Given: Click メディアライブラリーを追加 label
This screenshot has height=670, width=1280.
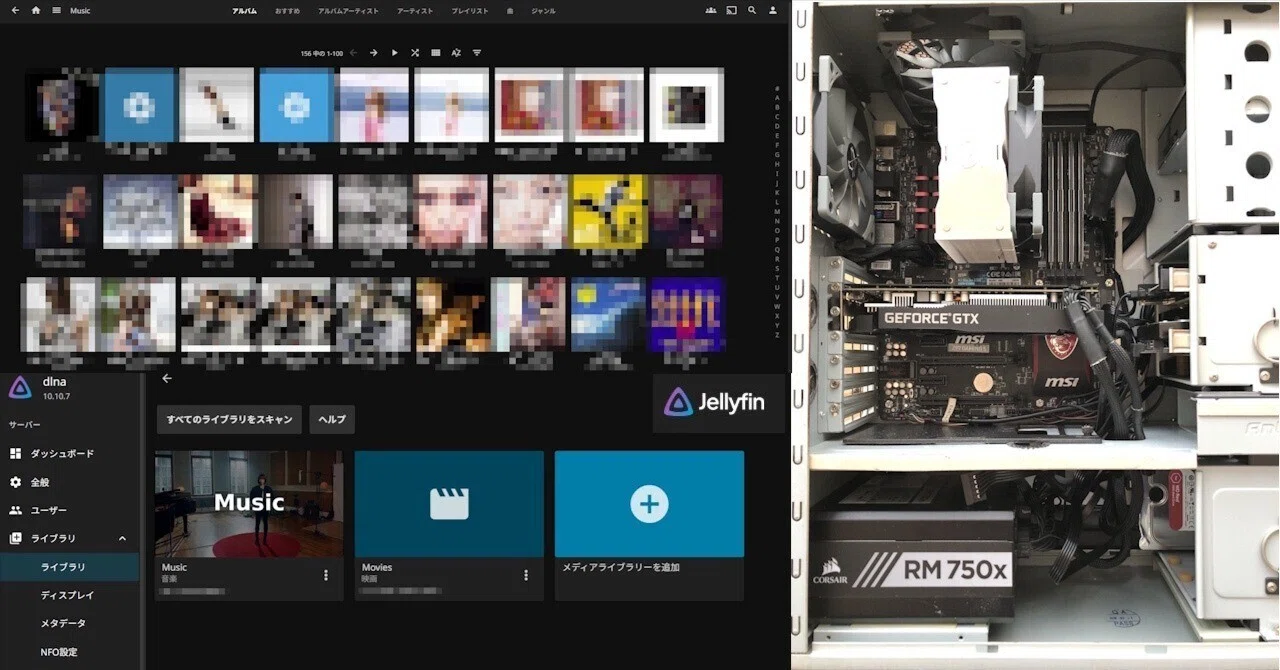Looking at the screenshot, I should [x=621, y=567].
